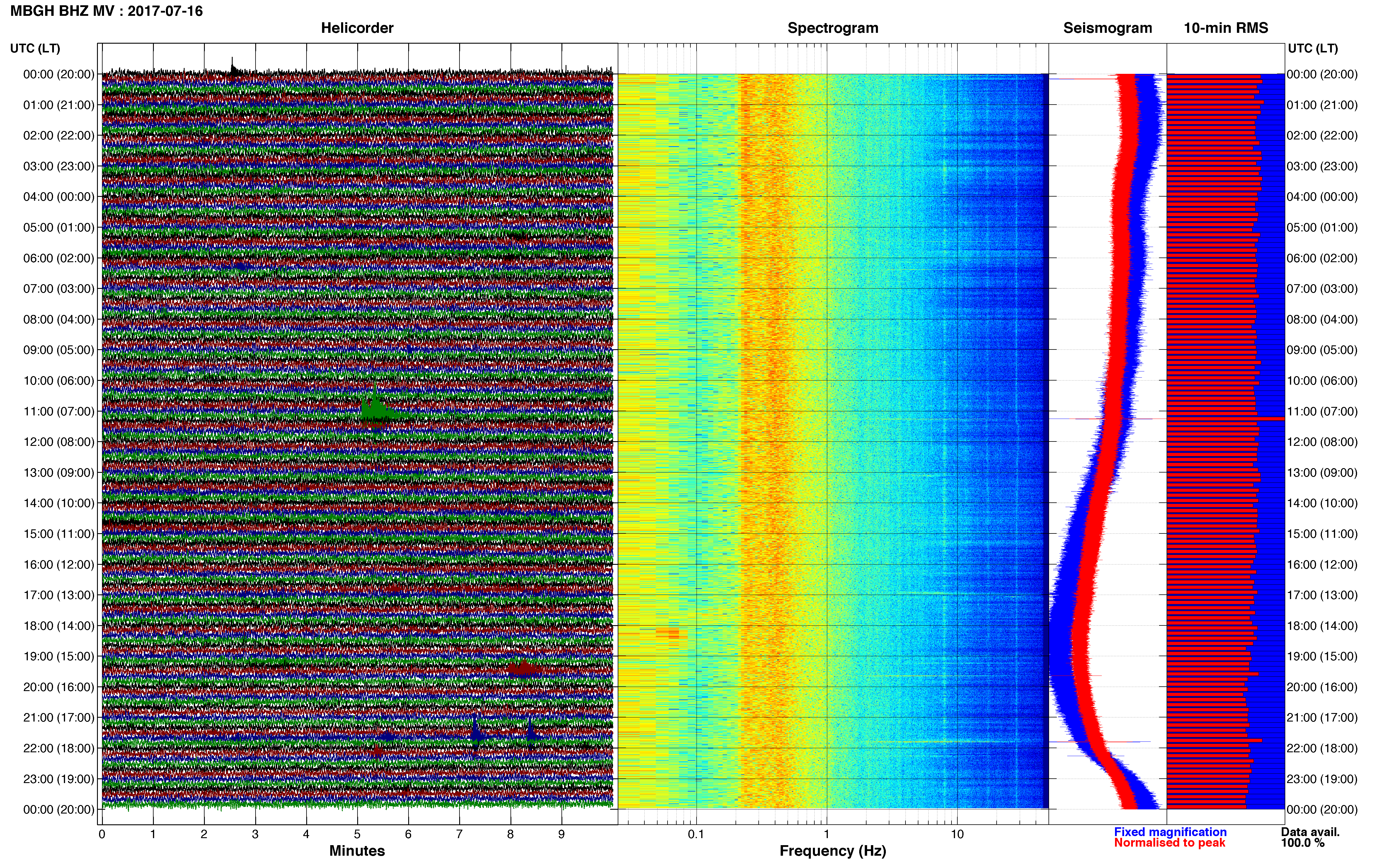Viewport: 1389px width, 868px height.
Task: Click the 5 tick on the Minutes axis
Action: tap(357, 835)
